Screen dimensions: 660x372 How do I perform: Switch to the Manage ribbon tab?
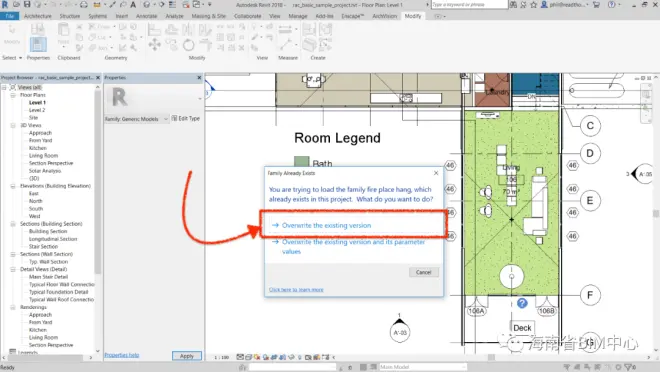(298, 16)
